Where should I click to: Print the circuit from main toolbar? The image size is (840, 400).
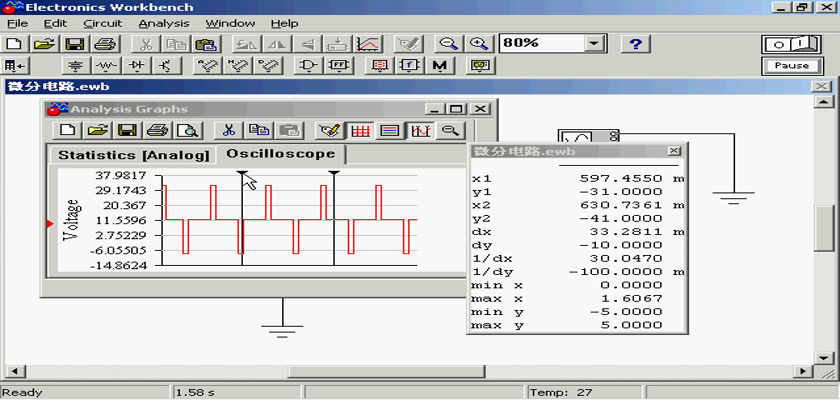(x=104, y=44)
